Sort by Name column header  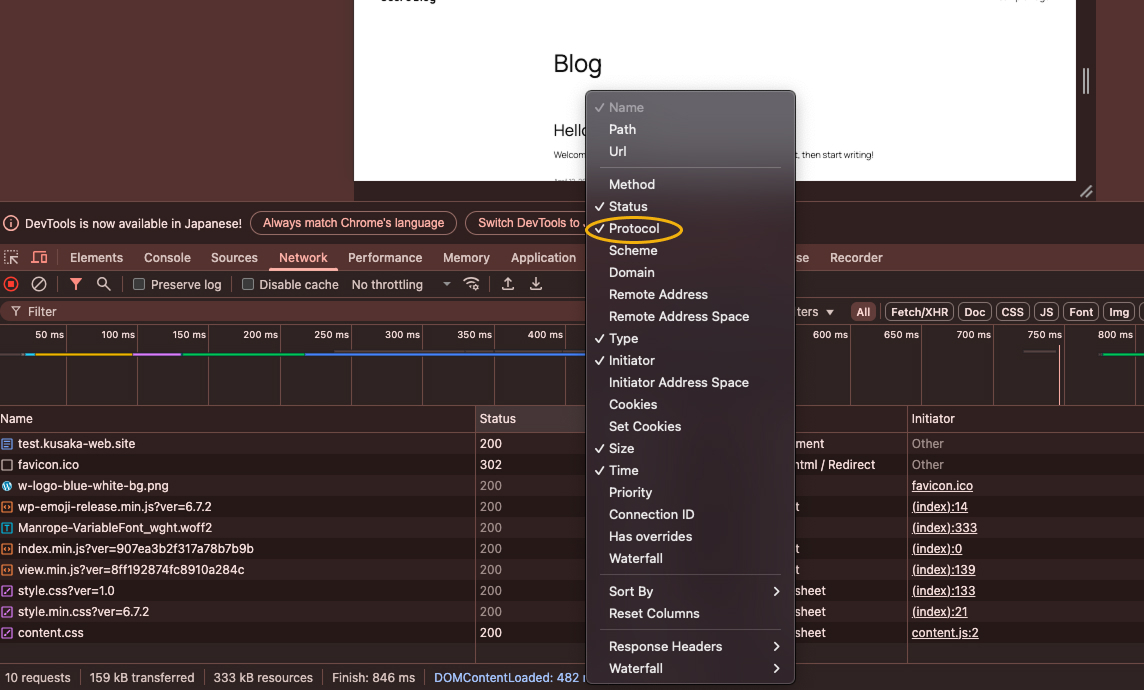point(237,419)
